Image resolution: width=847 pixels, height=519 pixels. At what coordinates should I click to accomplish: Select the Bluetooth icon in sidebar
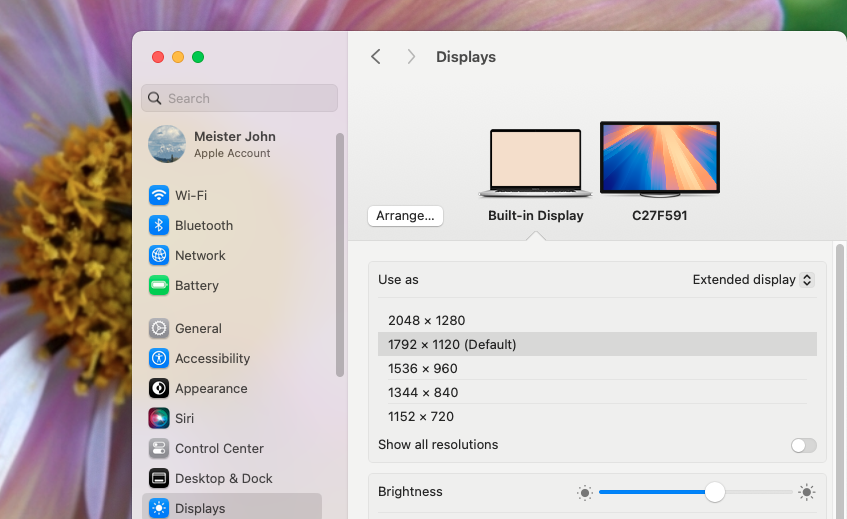pyautogui.click(x=159, y=225)
